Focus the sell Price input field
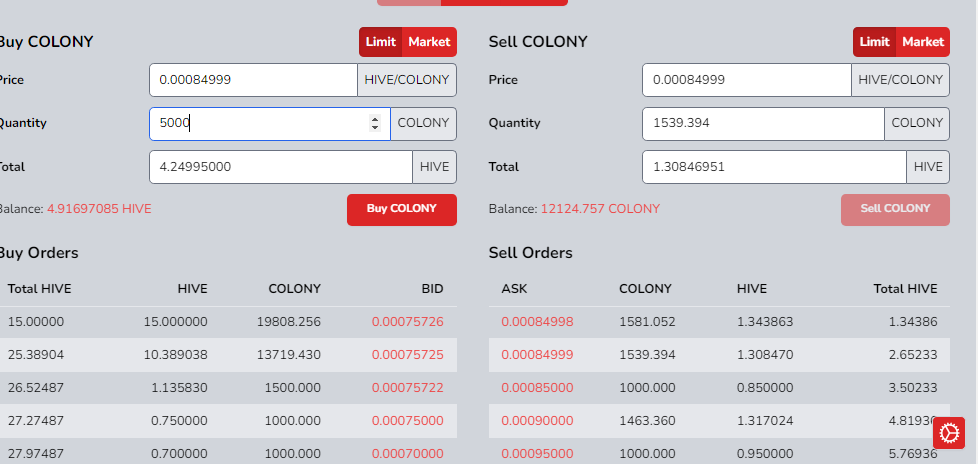This screenshot has width=978, height=464. [746, 80]
